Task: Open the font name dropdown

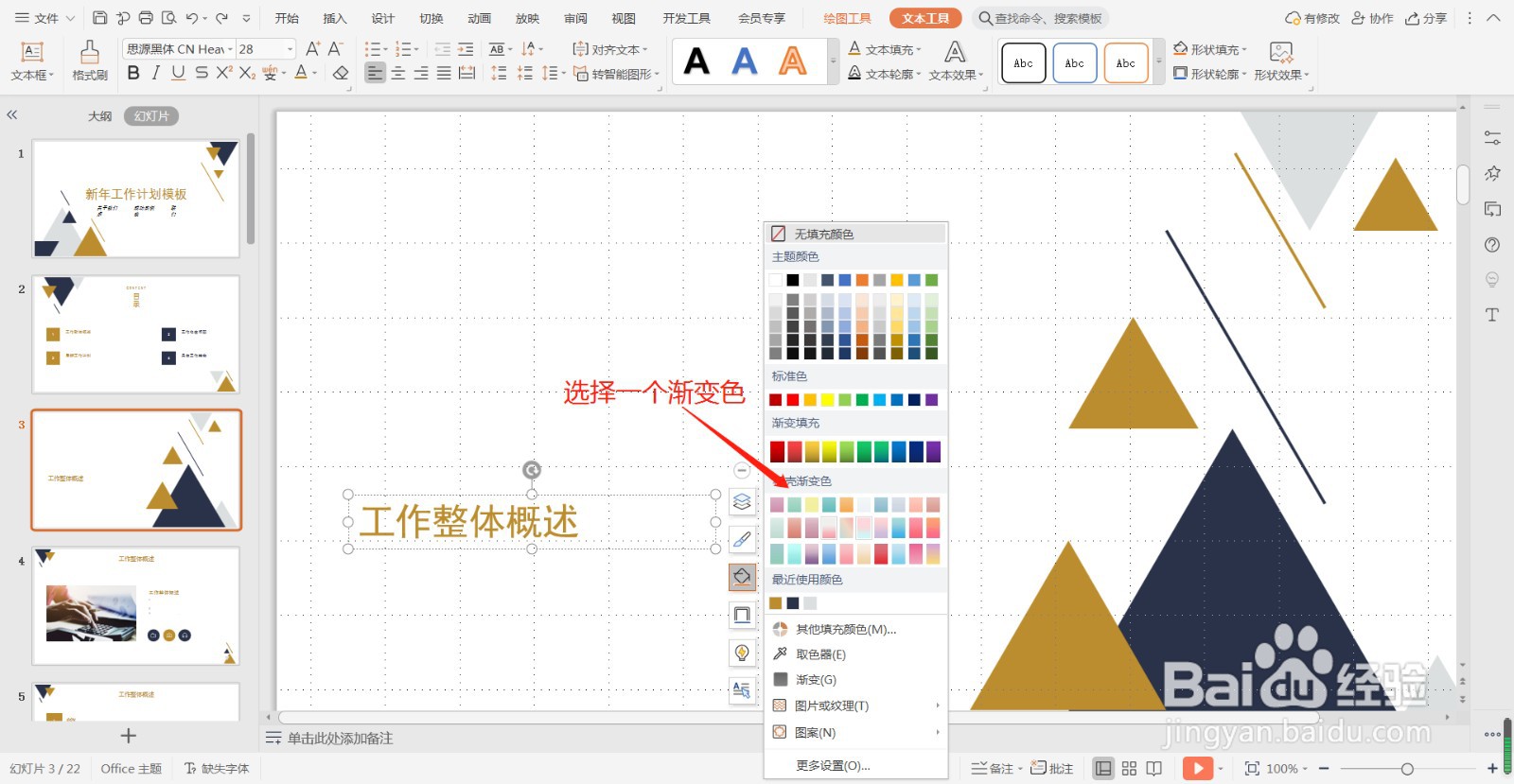Action: click(230, 49)
